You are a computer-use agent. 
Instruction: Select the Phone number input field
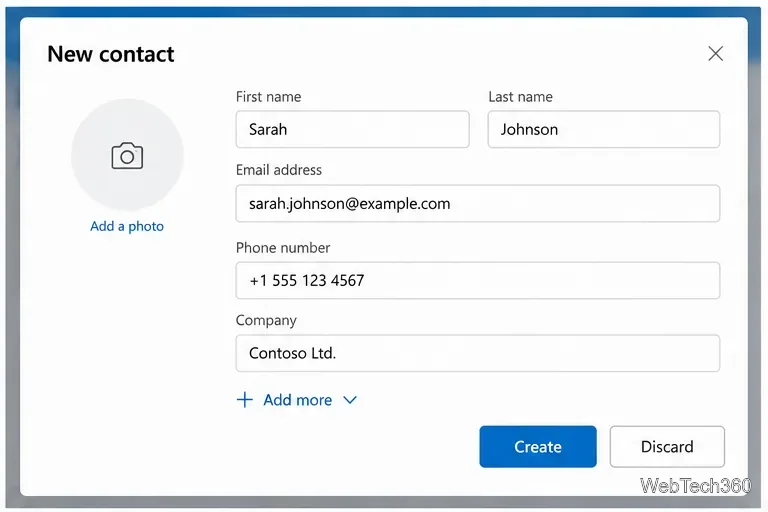[478, 280]
